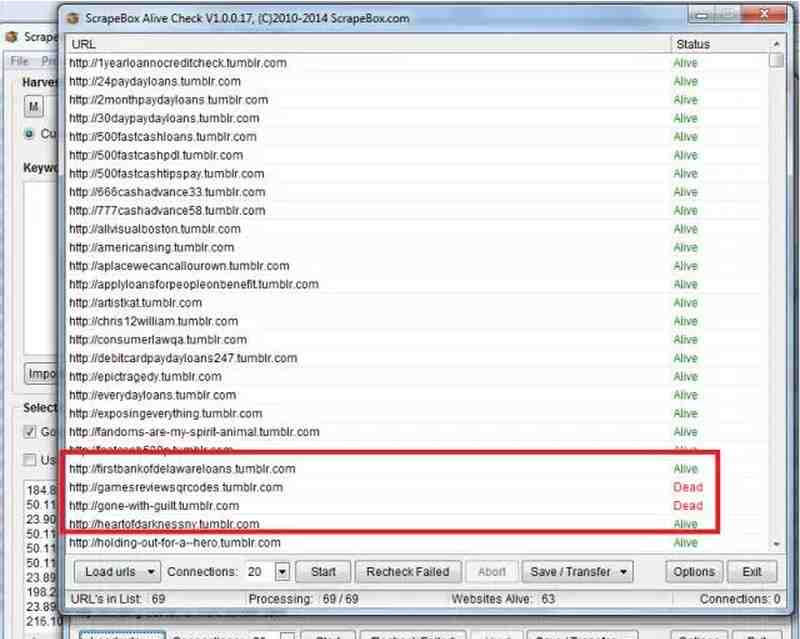
Task: Select the everydayloans.tumblr.com URL
Action: [153, 395]
